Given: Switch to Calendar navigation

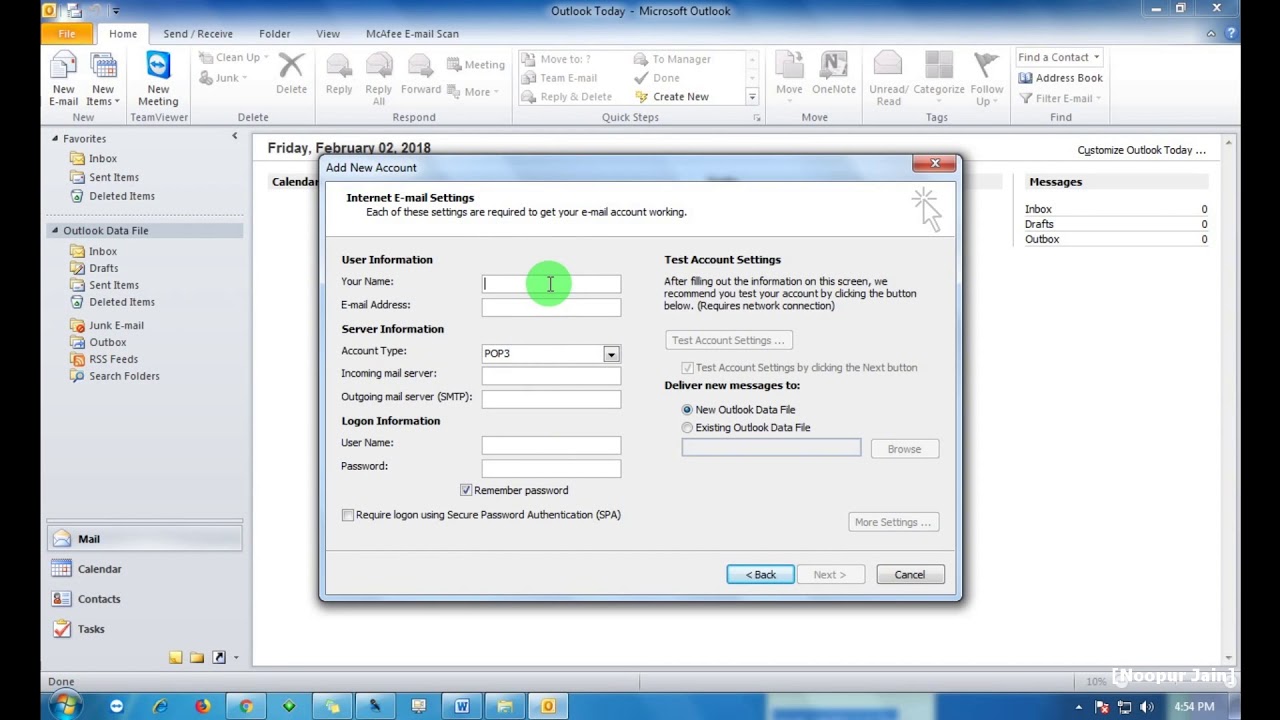Looking at the screenshot, I should click(x=145, y=569).
